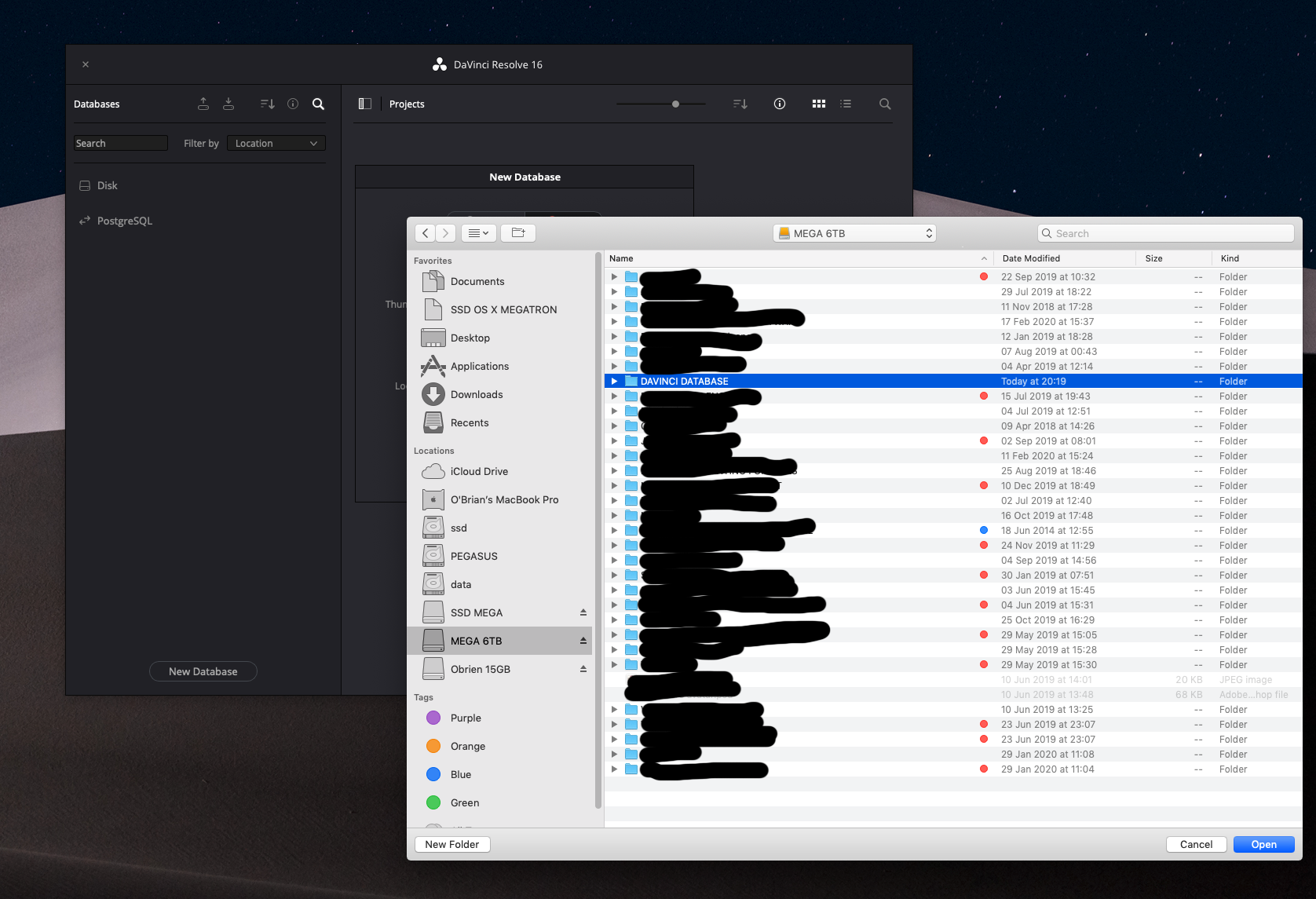Toggle name sort direction arrow
Screen dimensions: 1316x899
984,258
